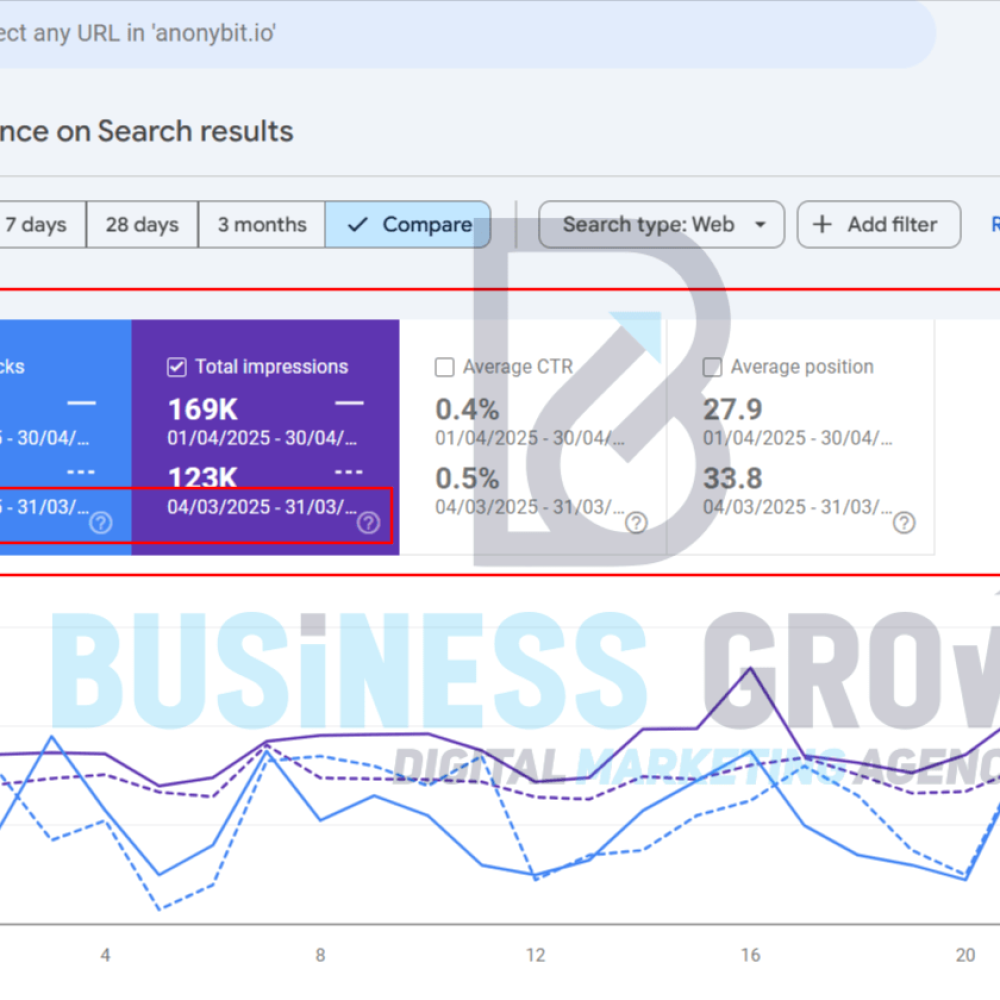This screenshot has height=1000, width=1000.
Task: Select the 28 days date range
Action: (x=142, y=224)
